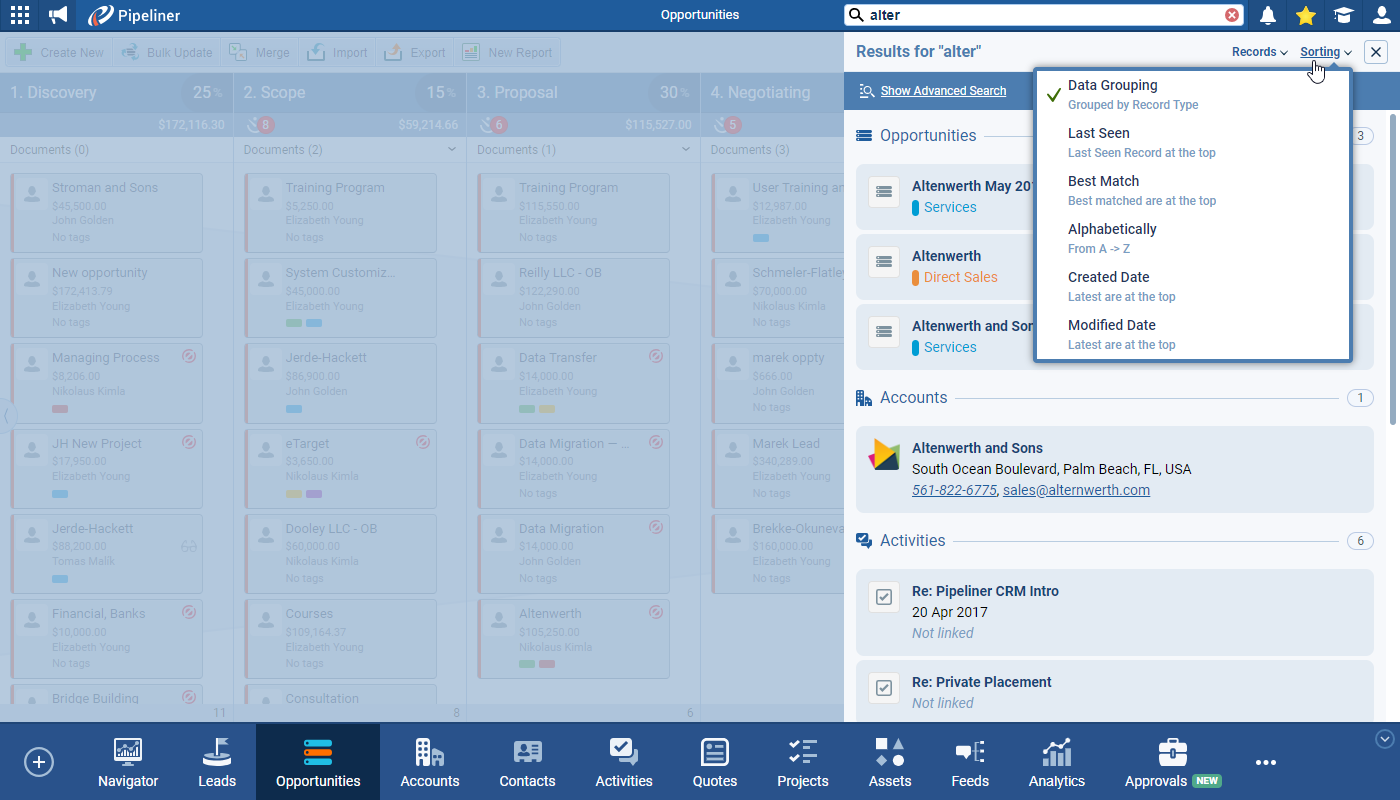Screen dimensions: 1400x800
Task: Open the graduation cap learning icon
Action: pyautogui.click(x=1343, y=15)
